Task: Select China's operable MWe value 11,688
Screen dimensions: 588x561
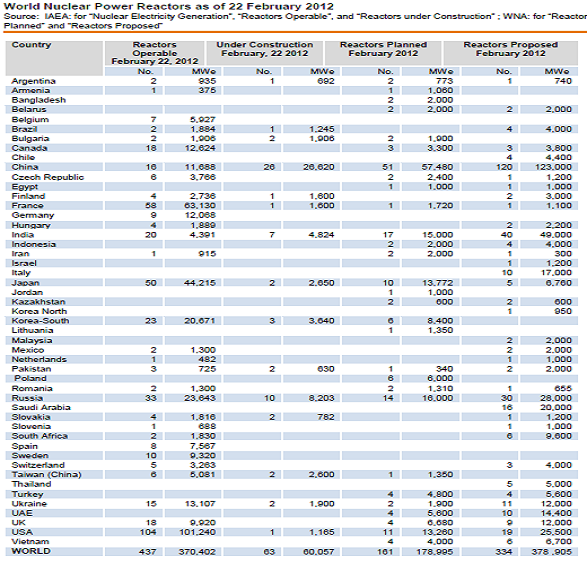Action: point(200,167)
